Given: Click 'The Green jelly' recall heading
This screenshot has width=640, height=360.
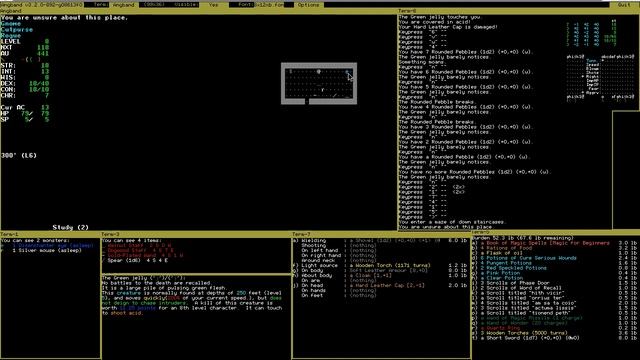Looking at the screenshot, I should [144, 278].
